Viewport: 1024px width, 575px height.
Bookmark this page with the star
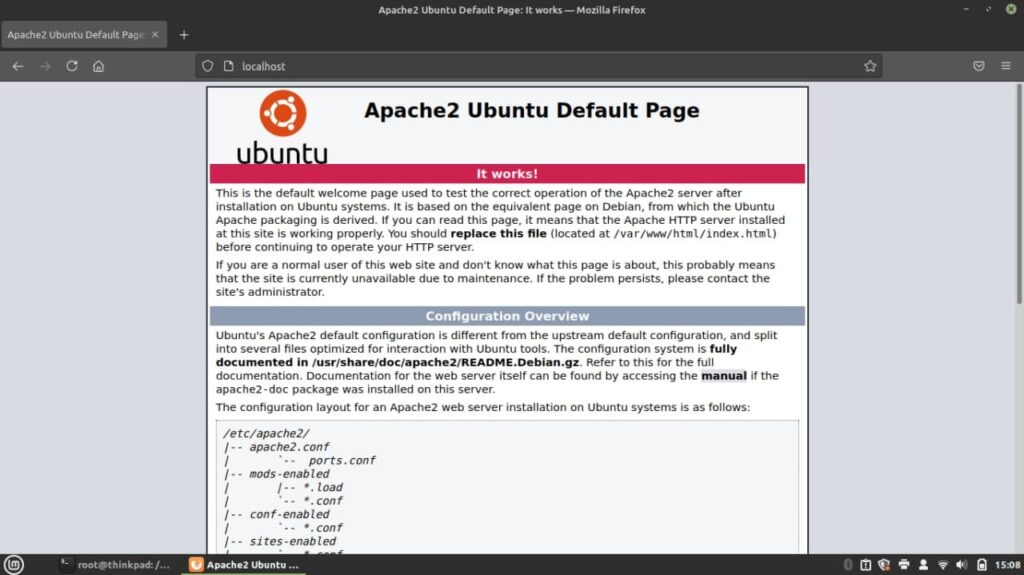(870, 66)
